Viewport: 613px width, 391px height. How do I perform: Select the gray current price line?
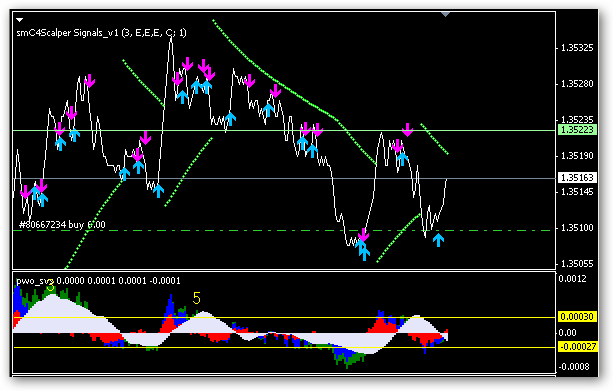pyautogui.click(x=284, y=179)
